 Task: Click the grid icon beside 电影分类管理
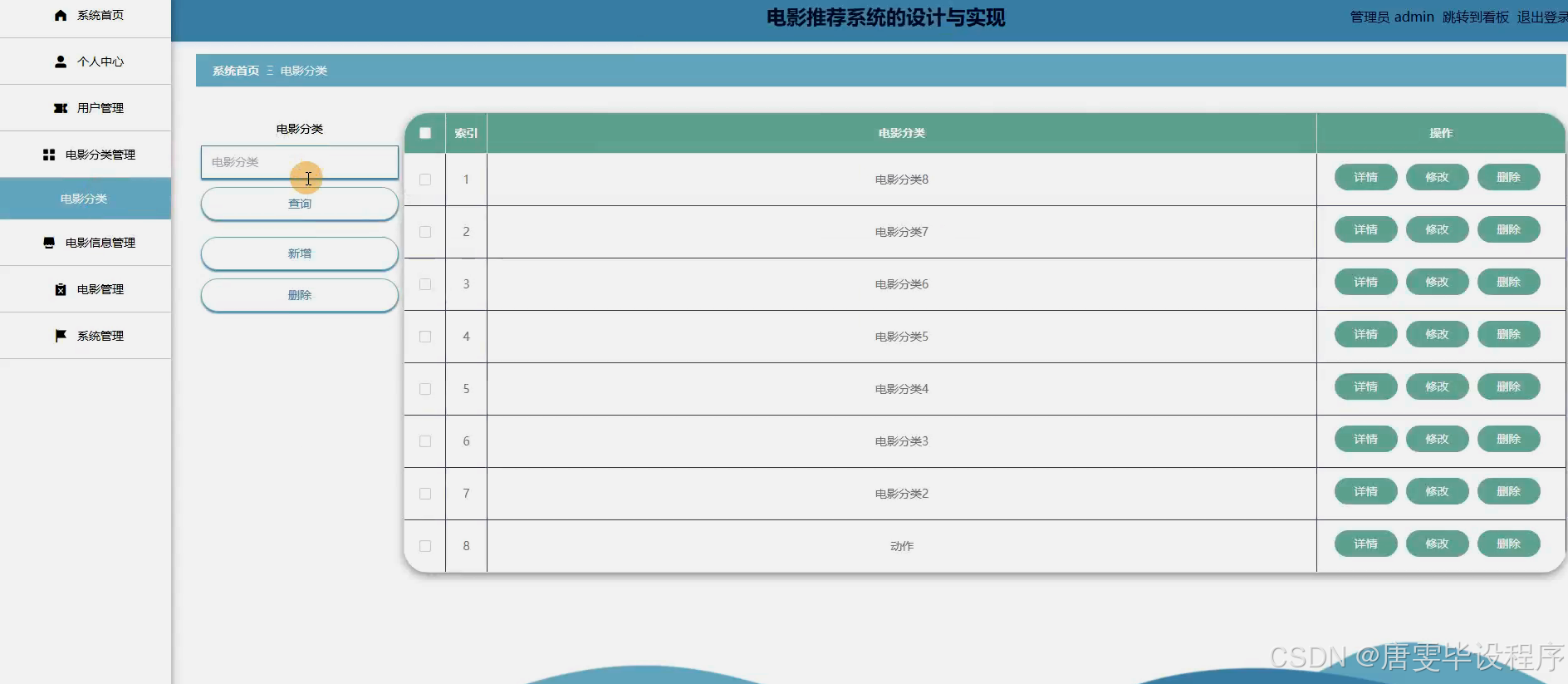[49, 155]
